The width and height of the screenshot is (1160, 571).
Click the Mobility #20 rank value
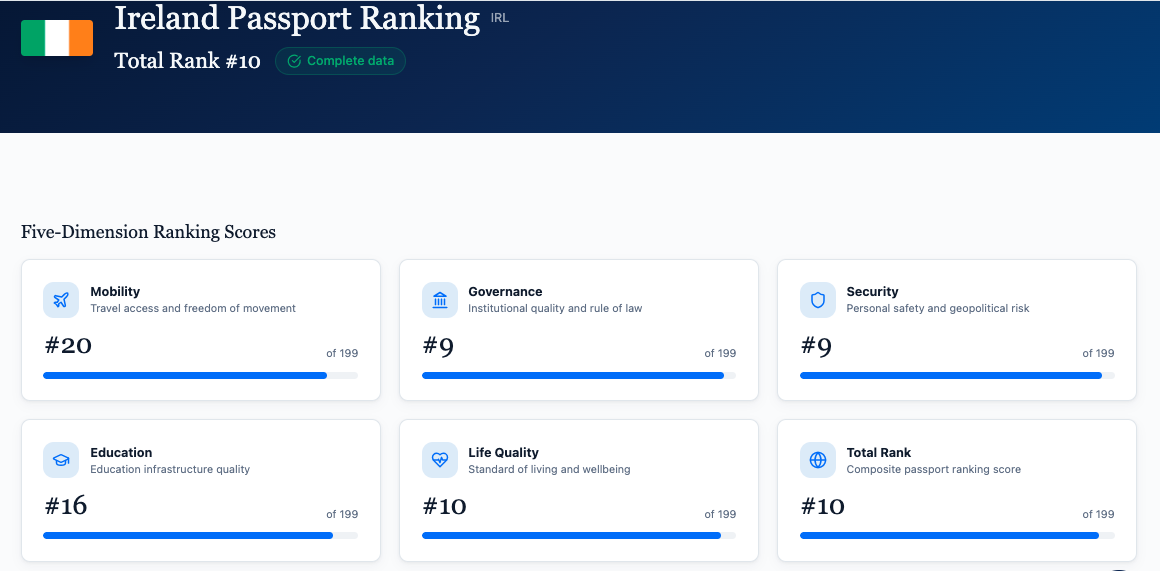pos(68,346)
